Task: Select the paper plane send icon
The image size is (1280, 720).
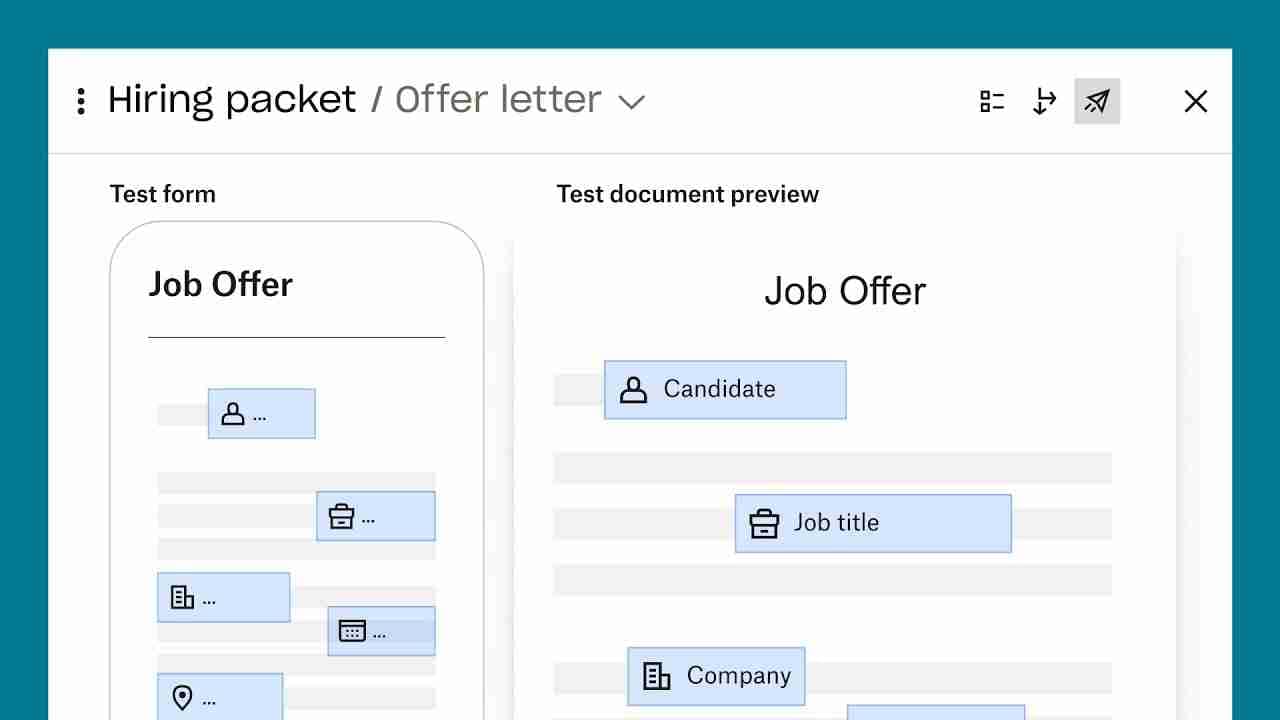Action: pos(1097,101)
